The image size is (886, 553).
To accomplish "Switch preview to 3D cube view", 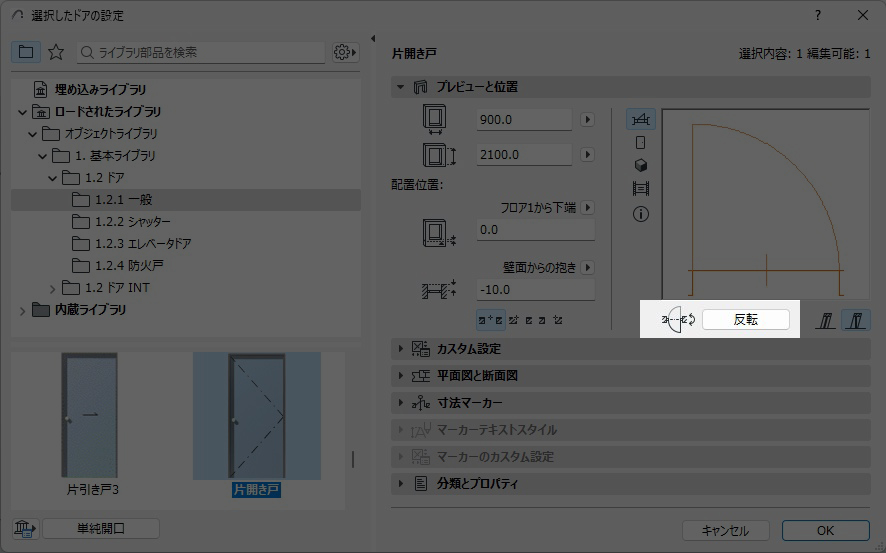I will [x=641, y=166].
